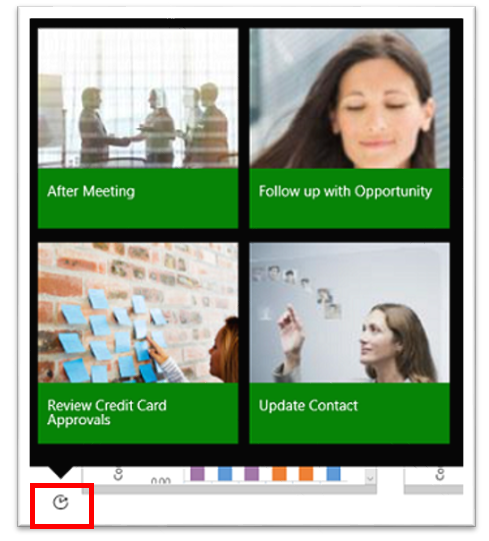This screenshot has height=541, width=489.
Task: Click the woman touching floating photos image
Action: (x=350, y=313)
